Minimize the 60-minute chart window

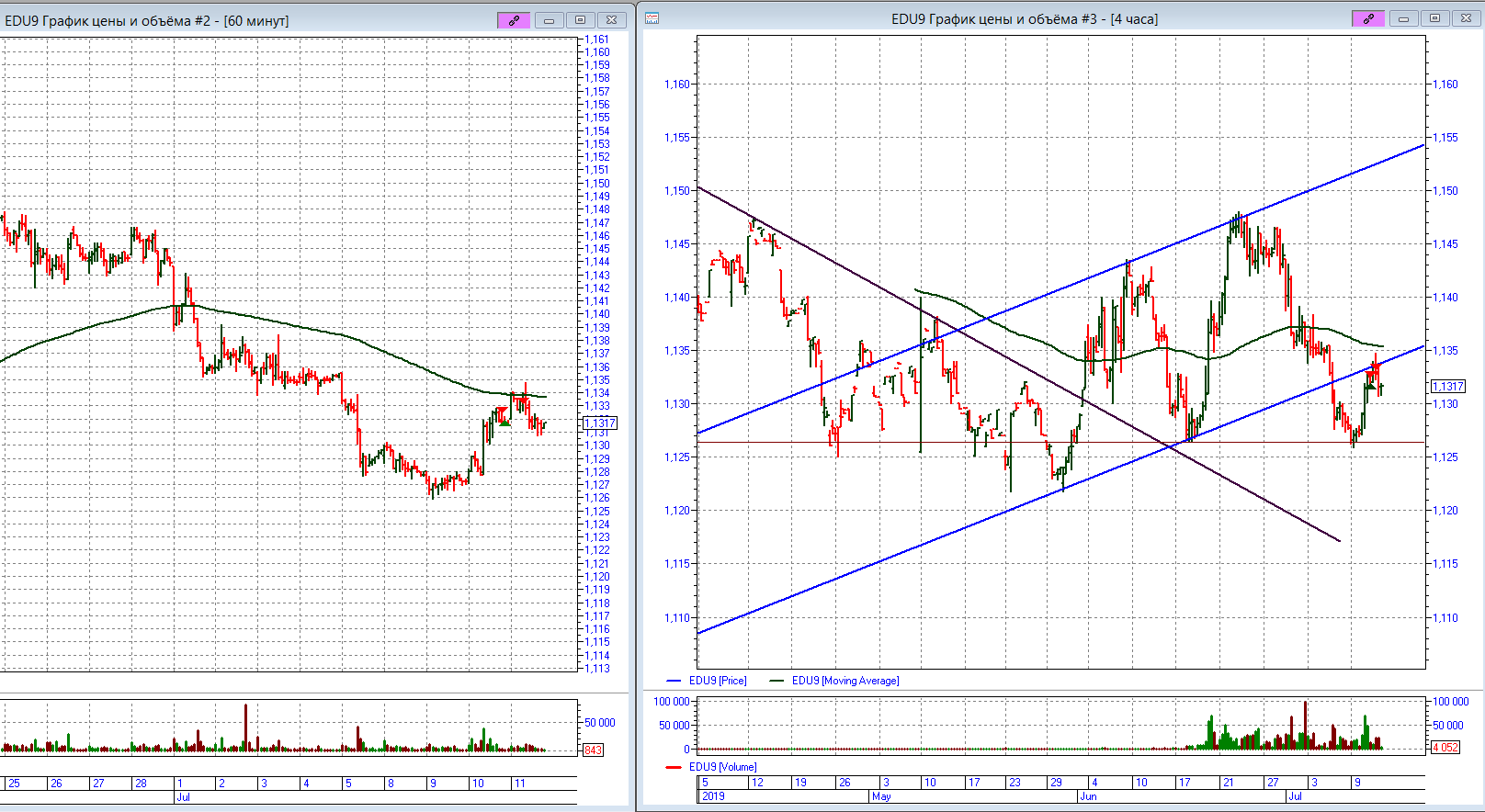pyautogui.click(x=549, y=20)
